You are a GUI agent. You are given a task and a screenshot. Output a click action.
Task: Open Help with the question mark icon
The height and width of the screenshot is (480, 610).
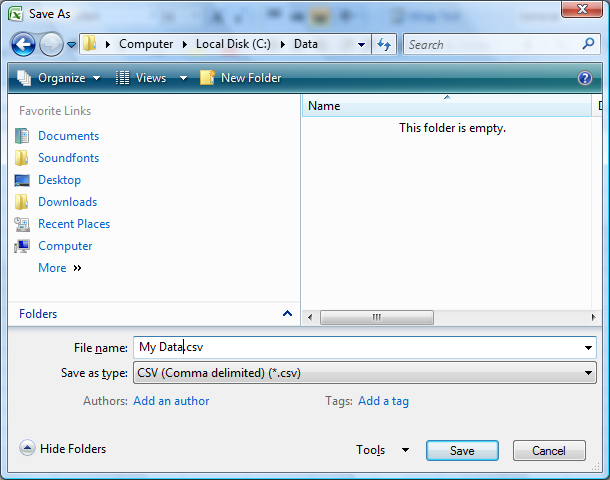click(585, 78)
